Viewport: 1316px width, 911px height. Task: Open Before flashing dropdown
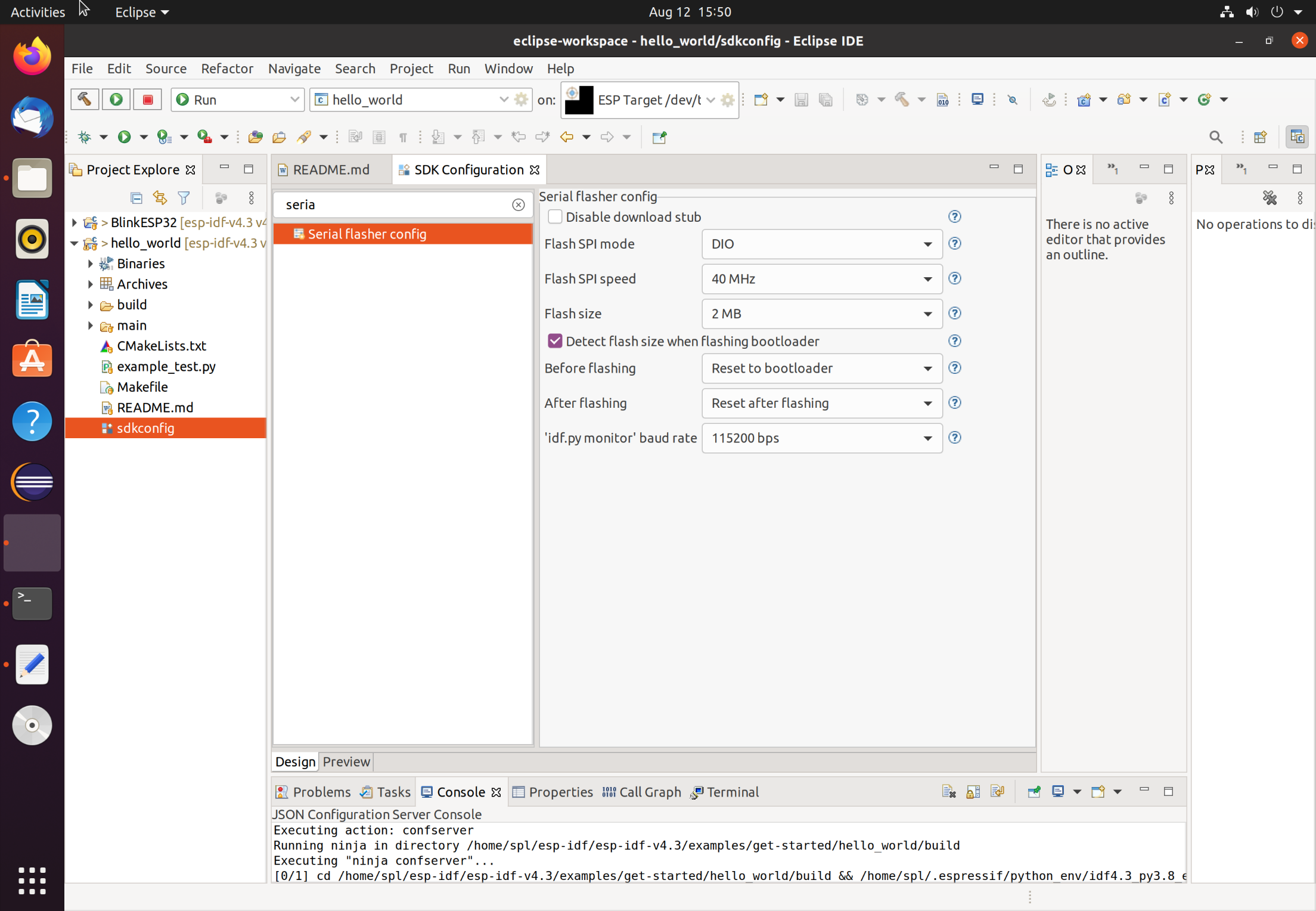pyautogui.click(x=822, y=368)
